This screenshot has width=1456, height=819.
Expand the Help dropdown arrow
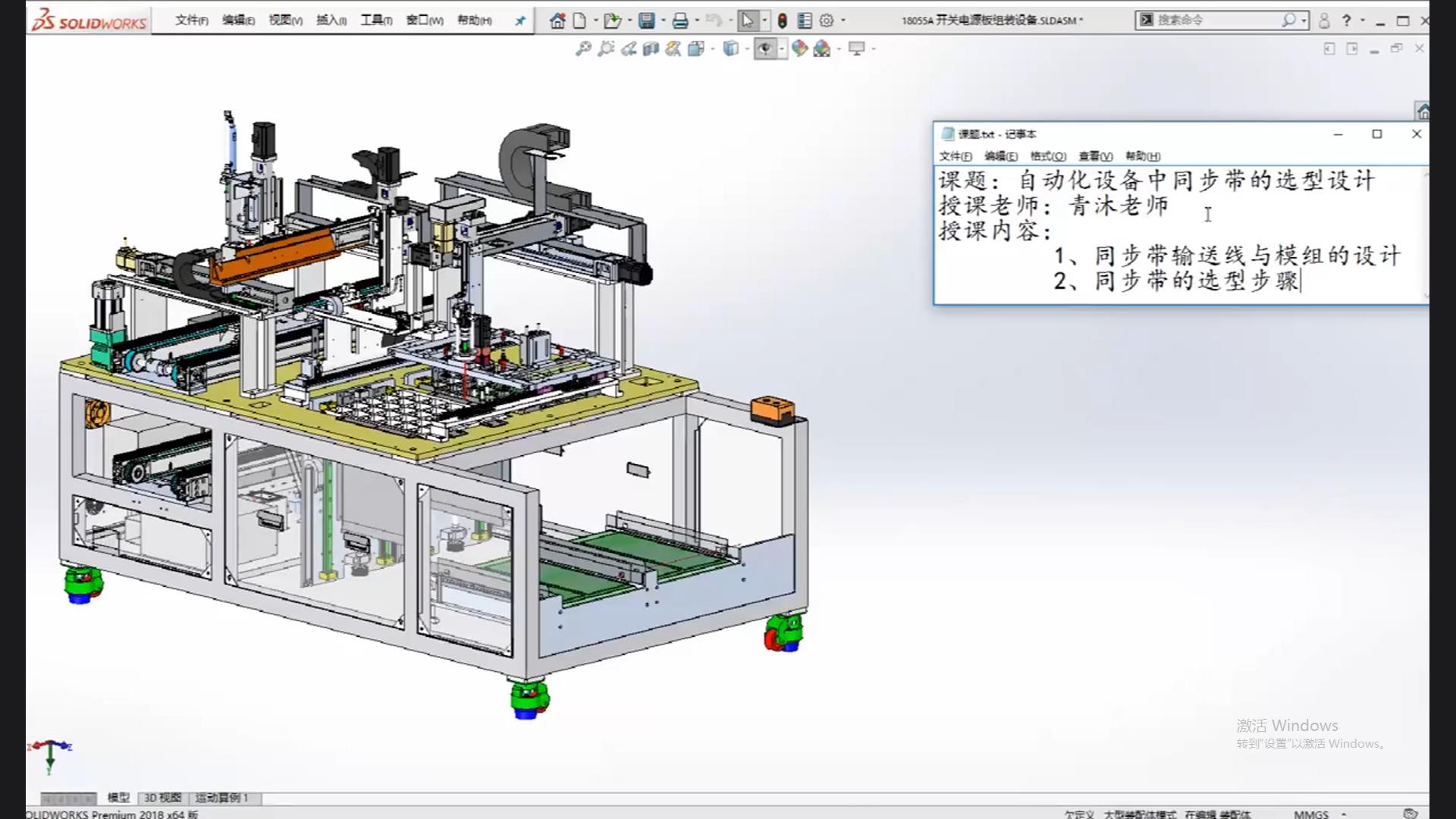[x=1363, y=20]
